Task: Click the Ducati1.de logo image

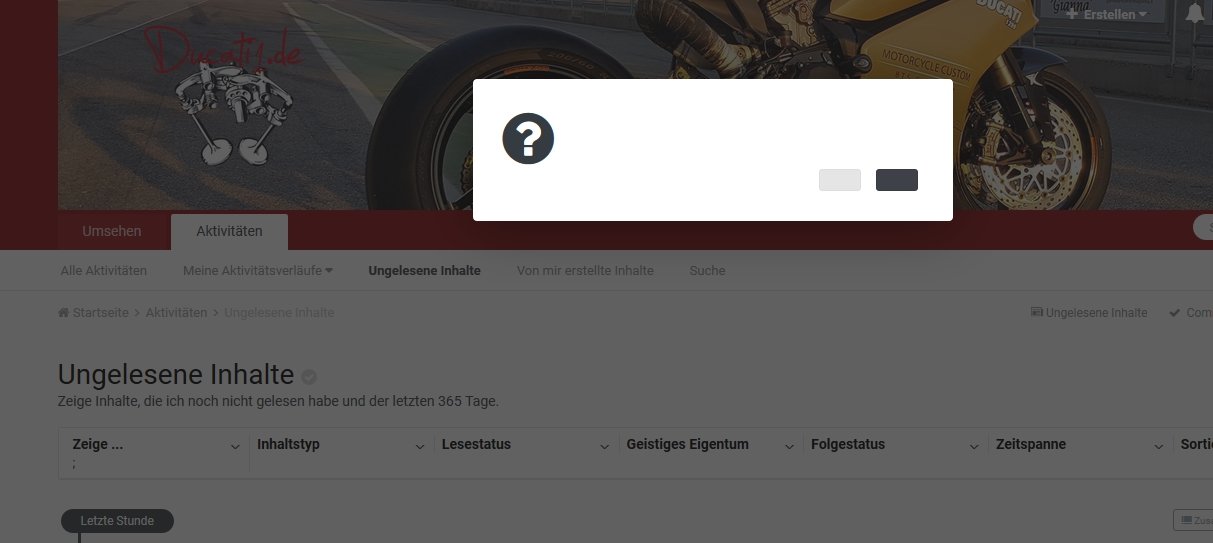Action: coord(221,95)
